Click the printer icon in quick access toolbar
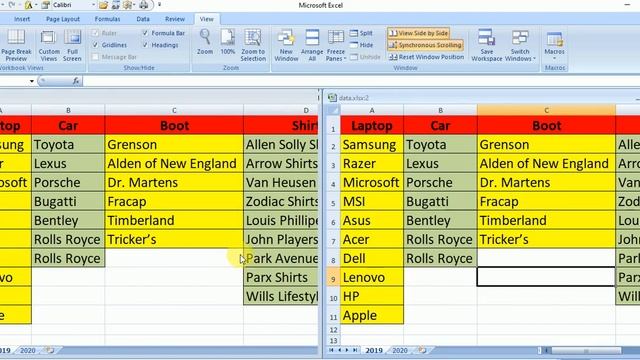This screenshot has height=360, width=640. coord(144,5)
